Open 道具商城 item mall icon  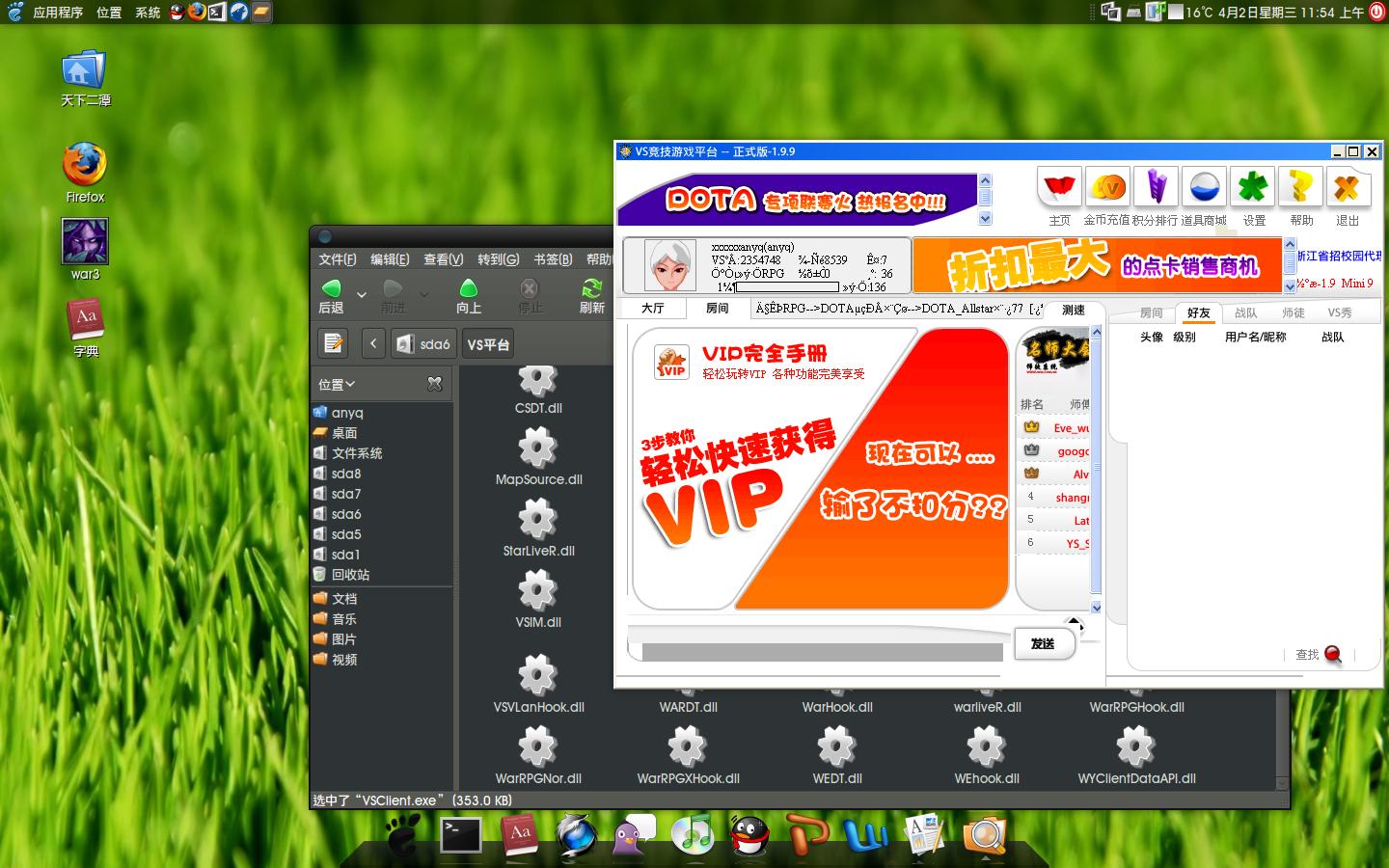tap(1204, 188)
